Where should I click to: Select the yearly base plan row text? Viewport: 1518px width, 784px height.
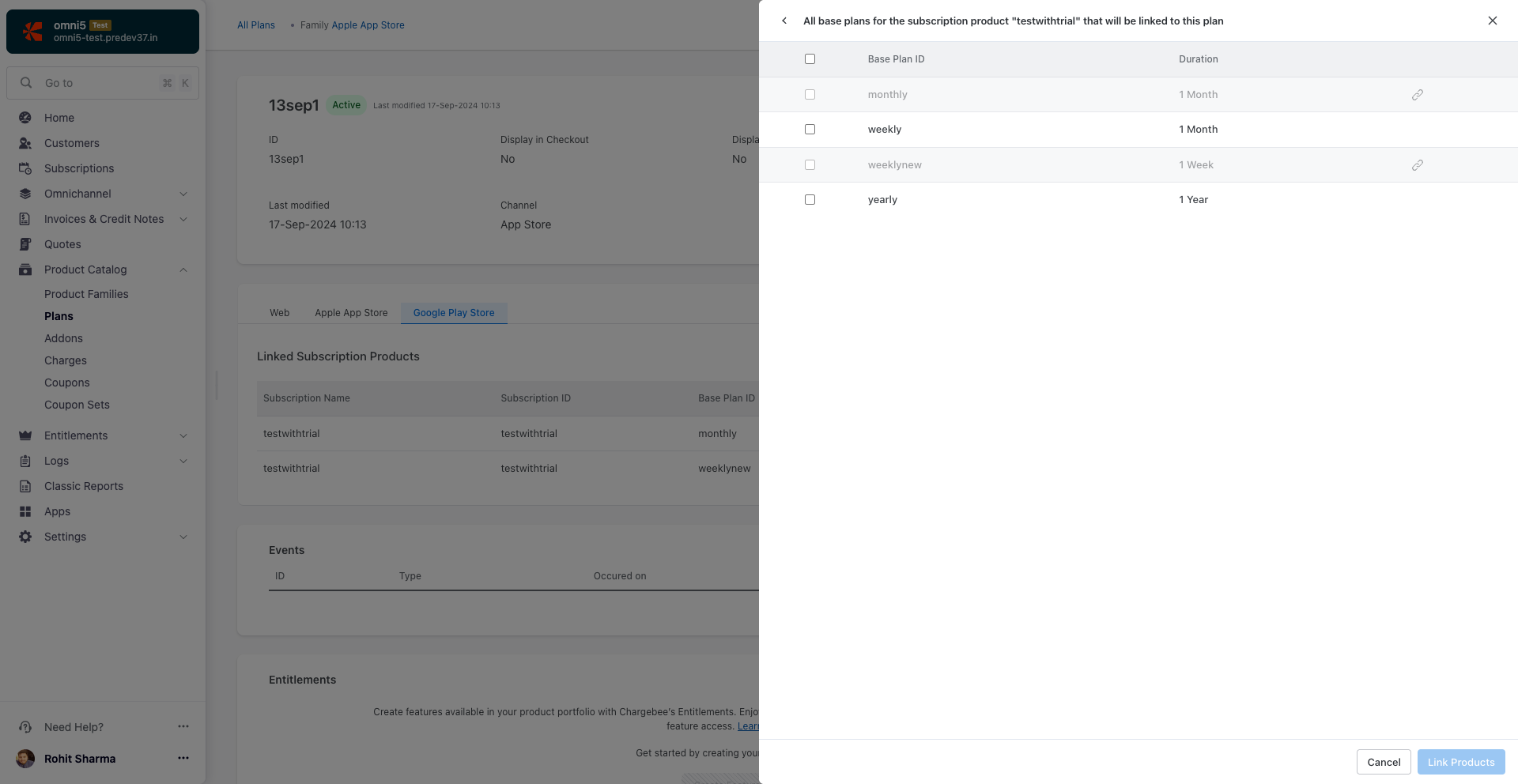[882, 200]
